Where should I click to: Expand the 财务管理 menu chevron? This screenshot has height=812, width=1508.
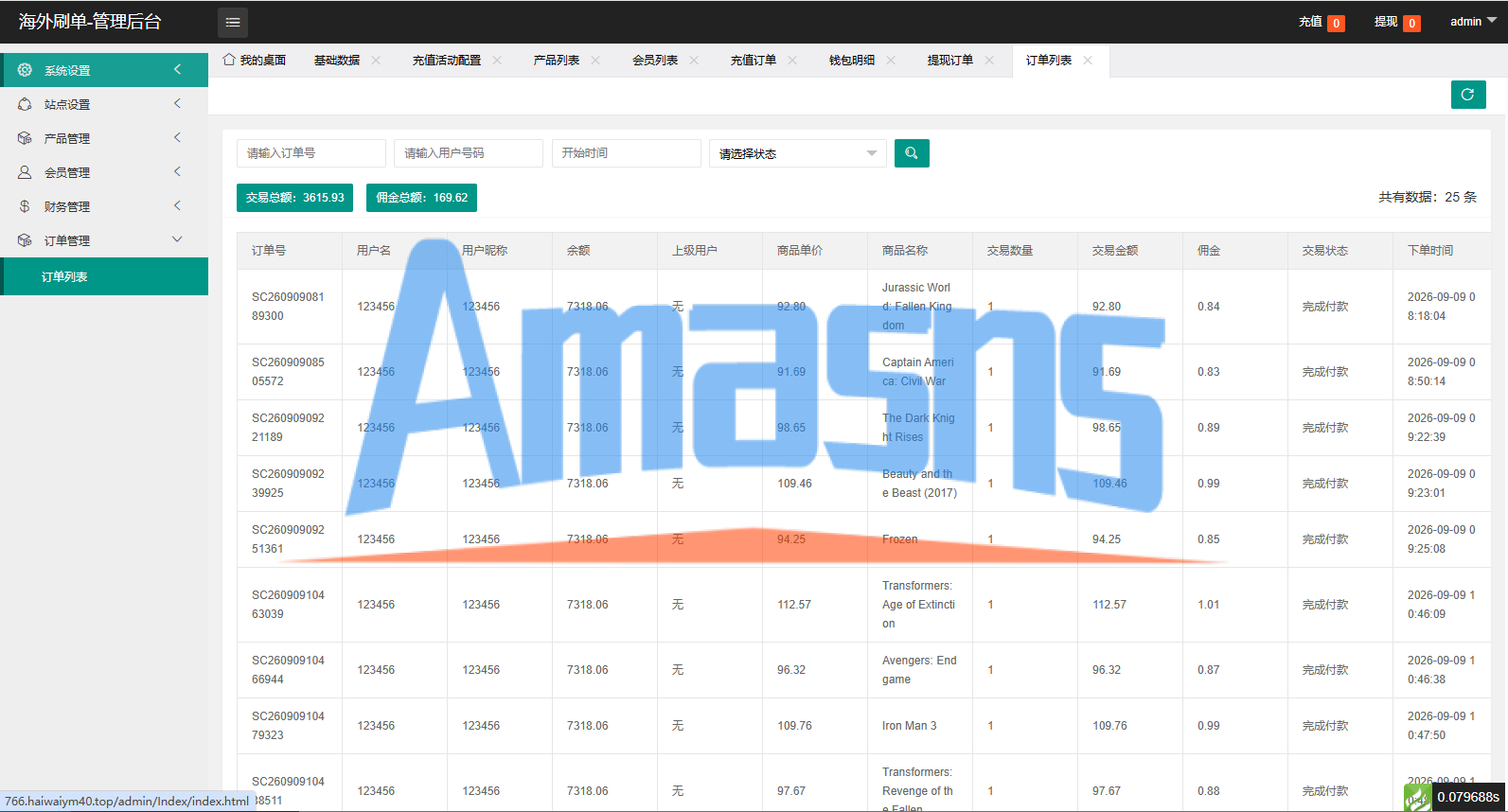[x=177, y=206]
